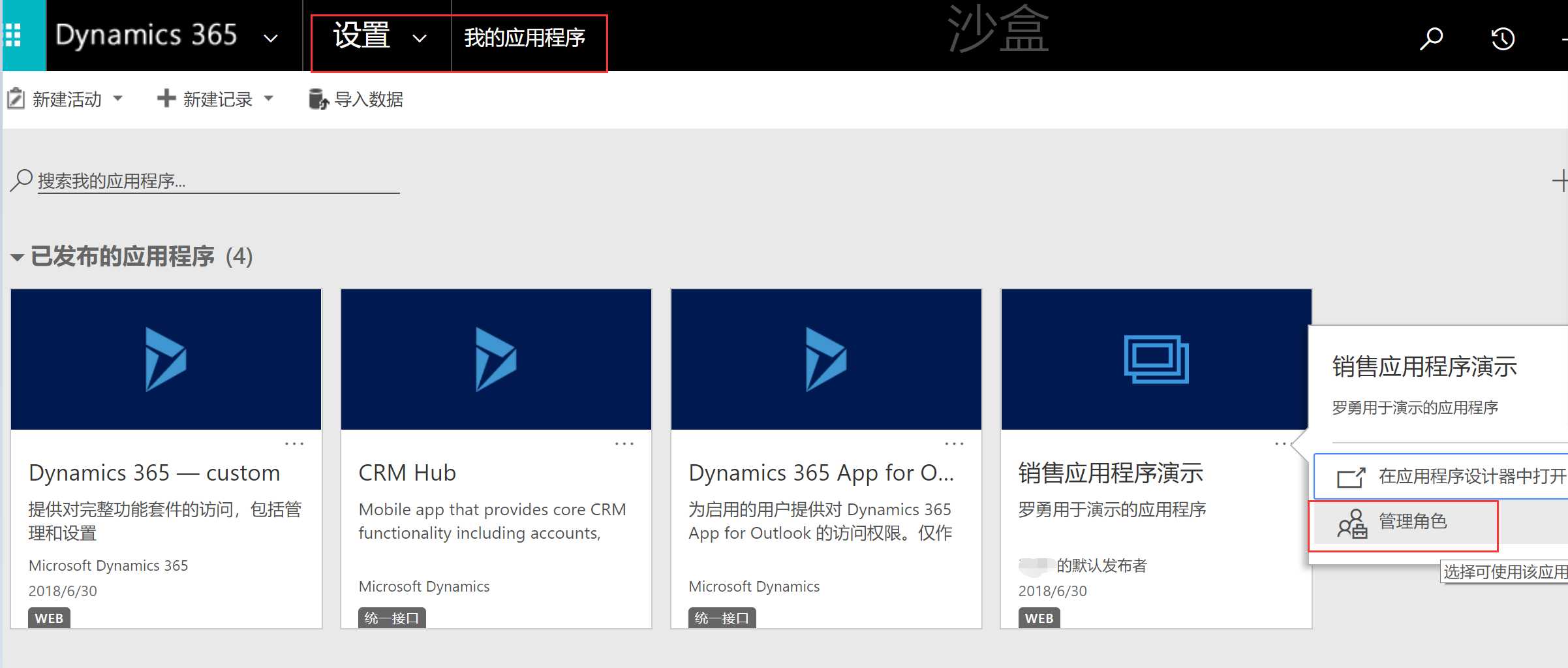The height and width of the screenshot is (668, 1568).
Task: Select 在应用程序设计器中打开 menu entry
Action: pyautogui.click(x=1441, y=477)
